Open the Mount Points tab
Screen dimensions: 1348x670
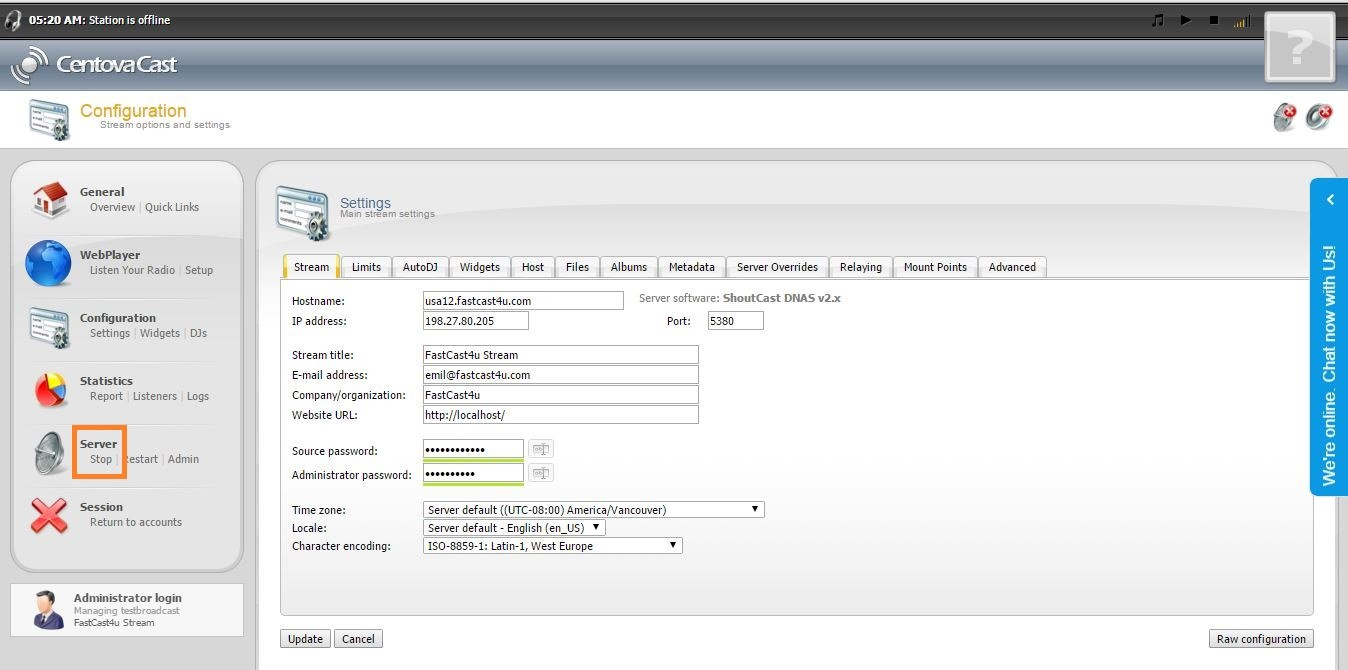tap(935, 267)
